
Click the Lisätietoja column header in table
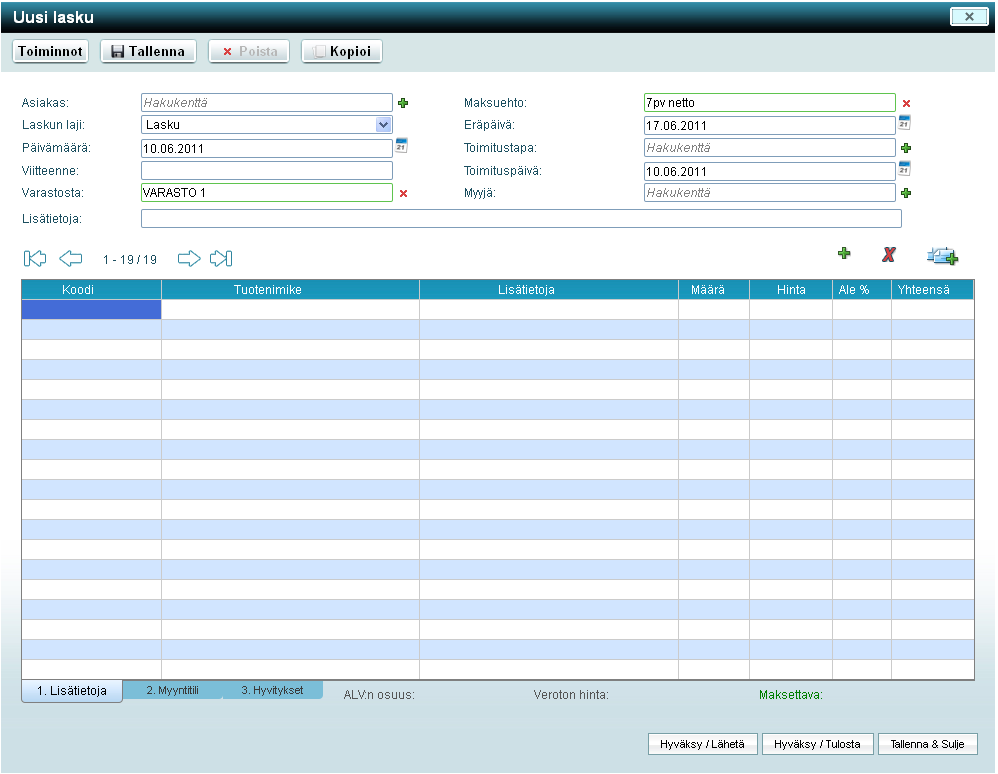[x=549, y=290]
